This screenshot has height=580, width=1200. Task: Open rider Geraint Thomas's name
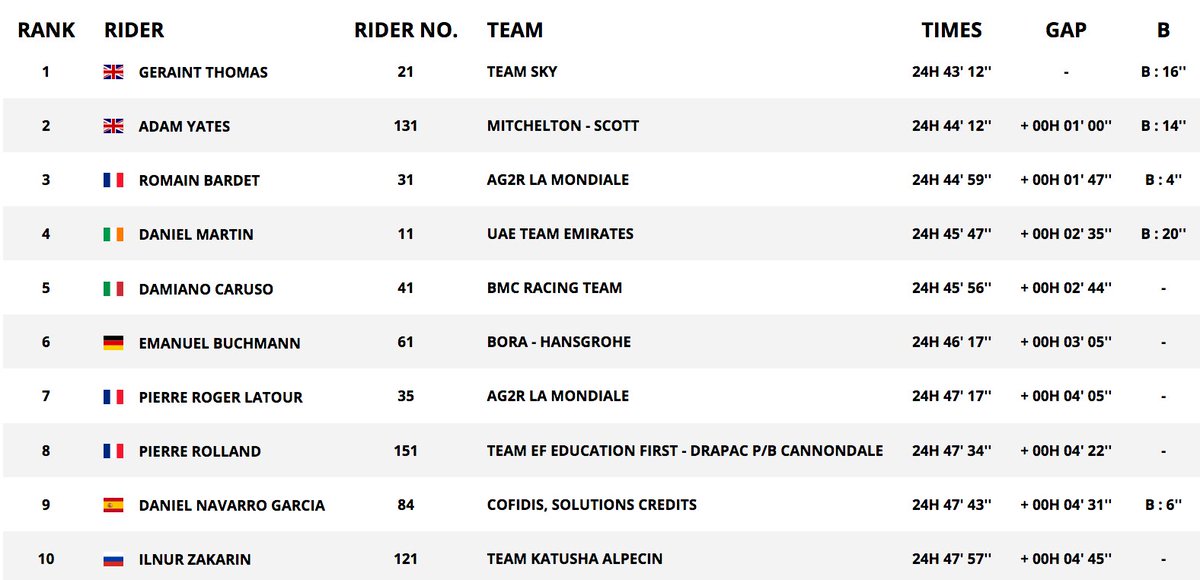coord(203,73)
